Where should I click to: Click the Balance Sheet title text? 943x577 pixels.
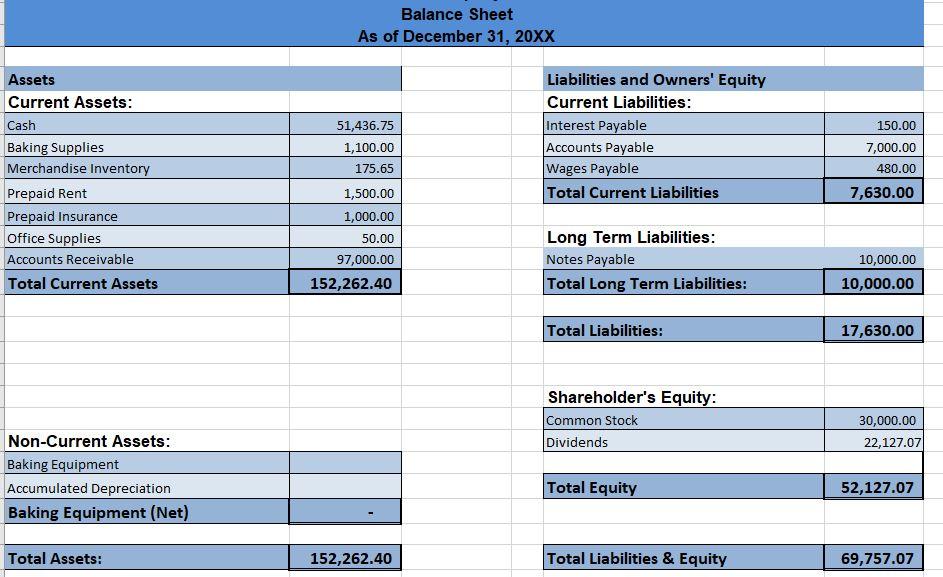click(x=455, y=14)
